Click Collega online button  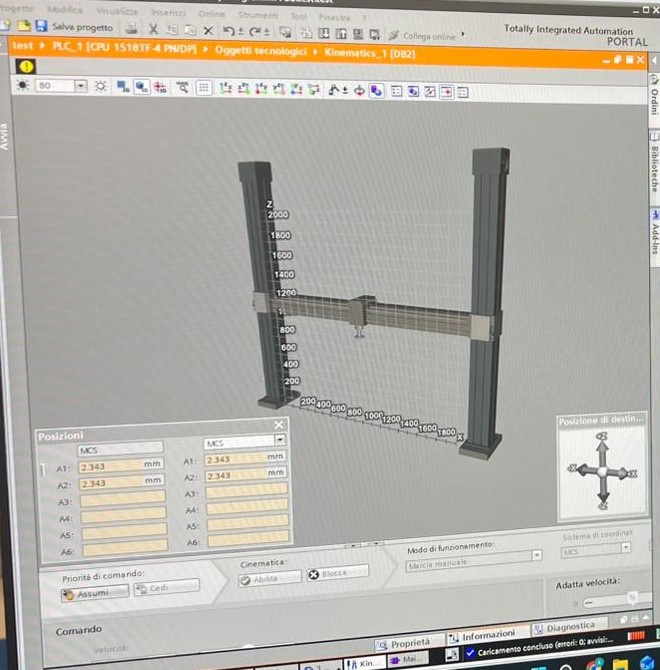[422, 36]
